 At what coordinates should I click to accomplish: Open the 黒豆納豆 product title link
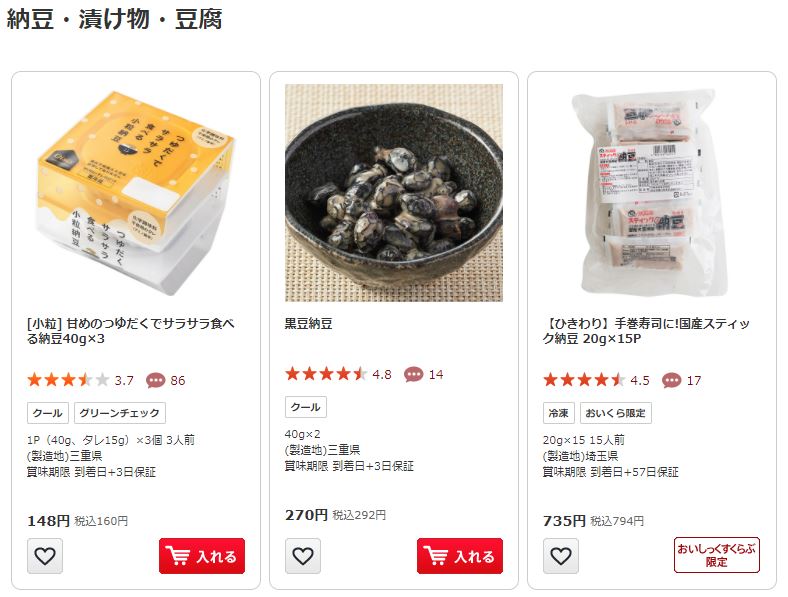(309, 324)
